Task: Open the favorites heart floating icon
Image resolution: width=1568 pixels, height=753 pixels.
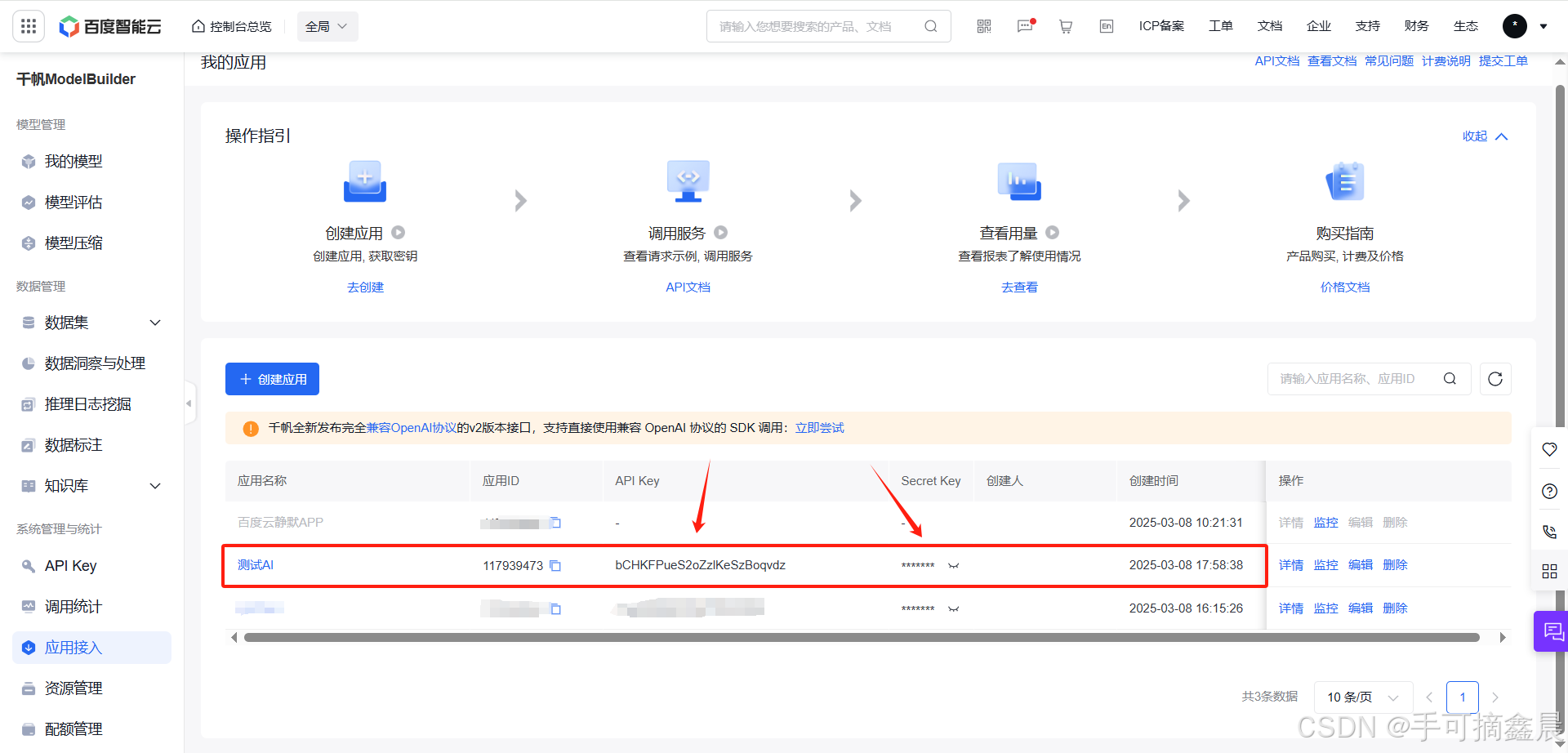Action: coord(1549,449)
